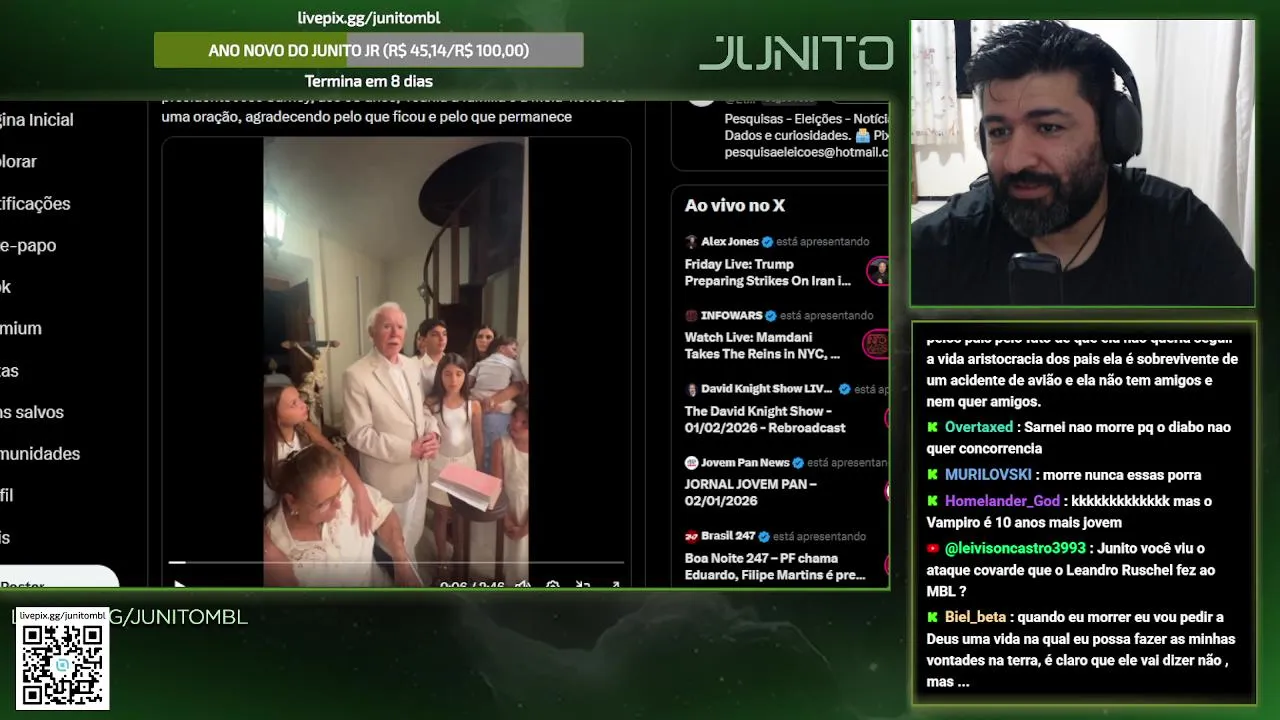The image size is (1280, 720).
Task: Open Alex Jones live stream thumbnail
Action: click(878, 272)
